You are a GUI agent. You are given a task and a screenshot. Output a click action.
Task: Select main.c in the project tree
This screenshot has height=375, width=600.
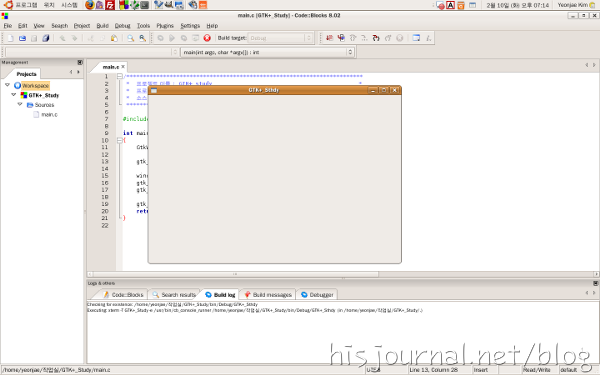tap(49, 114)
